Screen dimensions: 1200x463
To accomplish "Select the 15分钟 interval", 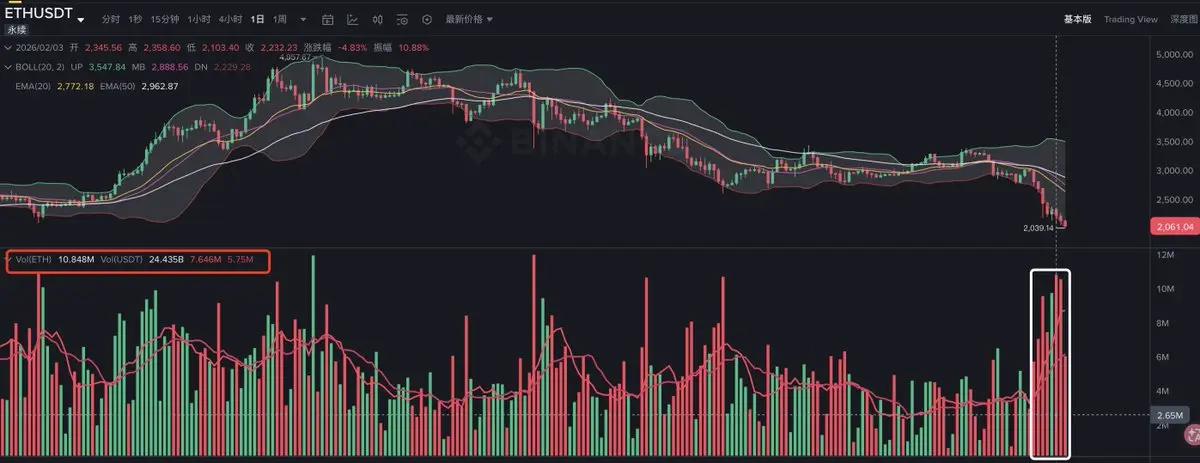I will (165, 20).
